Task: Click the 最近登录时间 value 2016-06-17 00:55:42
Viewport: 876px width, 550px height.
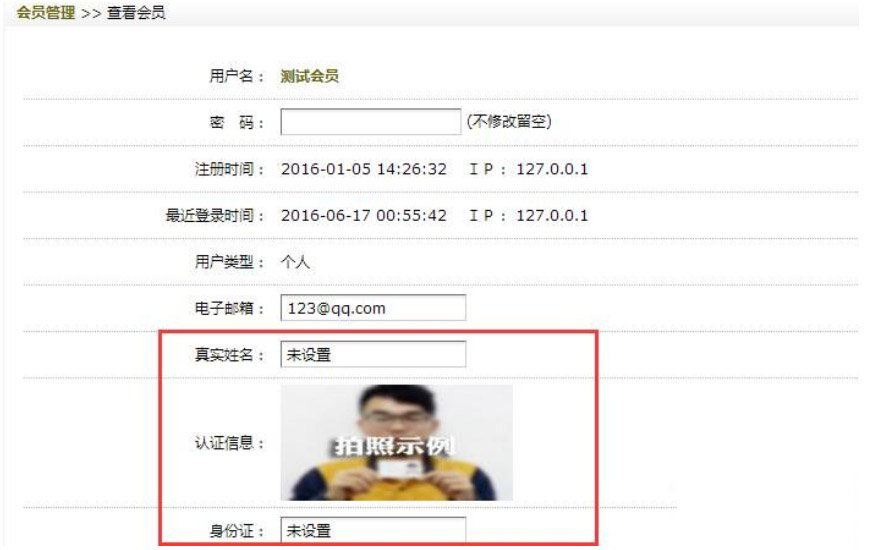Action: [x=364, y=215]
